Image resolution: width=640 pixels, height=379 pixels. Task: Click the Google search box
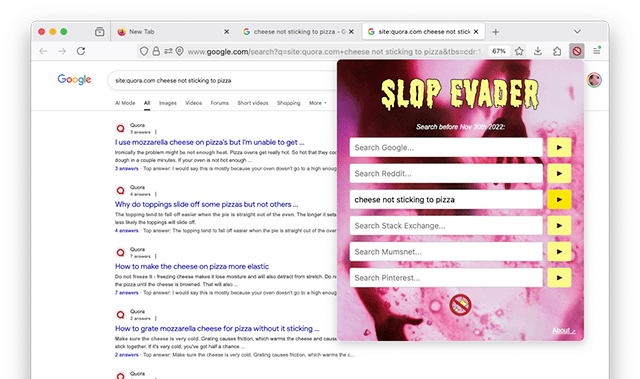pyautogui.click(x=222, y=80)
